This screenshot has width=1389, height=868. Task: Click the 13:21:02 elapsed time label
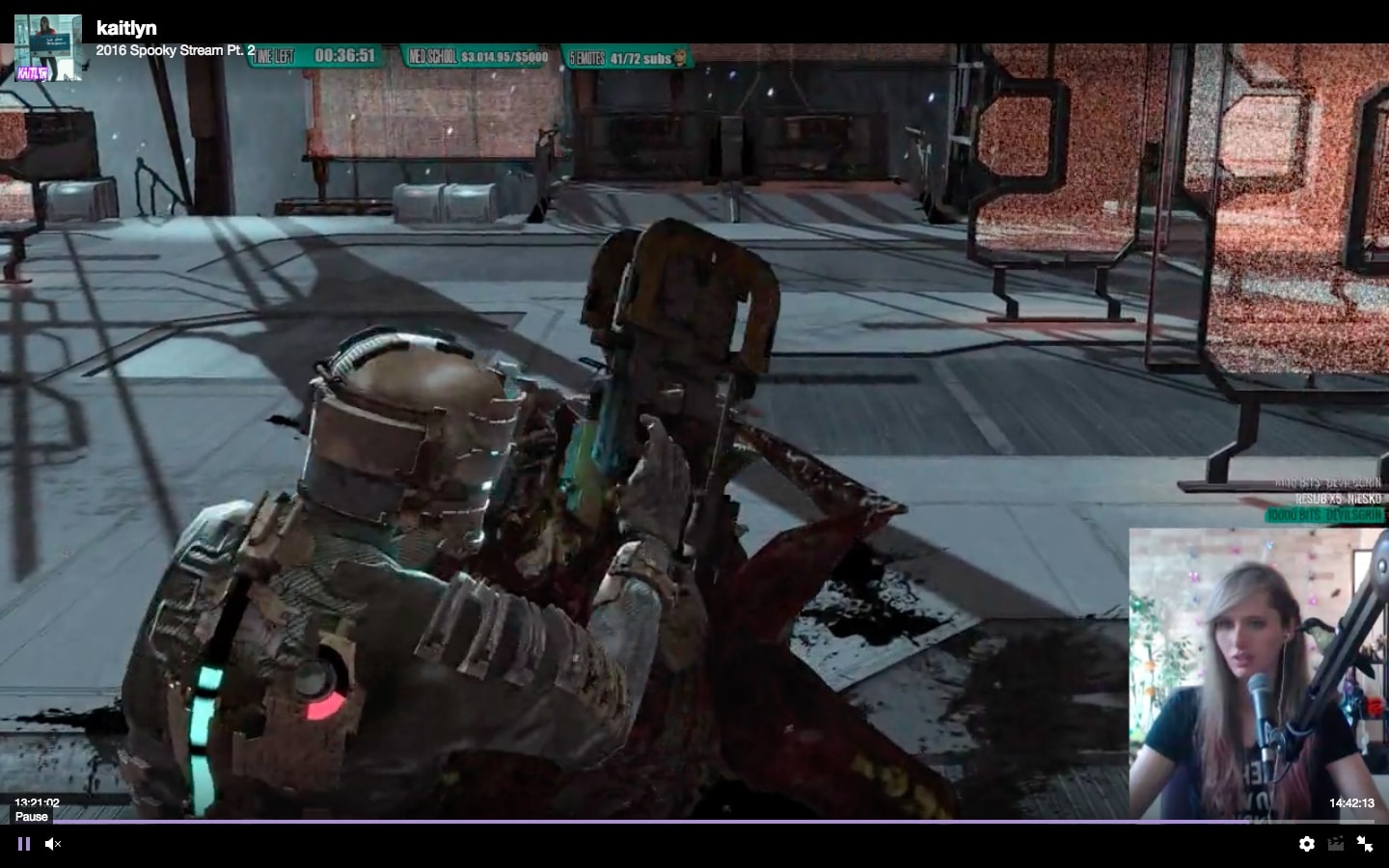[37, 802]
